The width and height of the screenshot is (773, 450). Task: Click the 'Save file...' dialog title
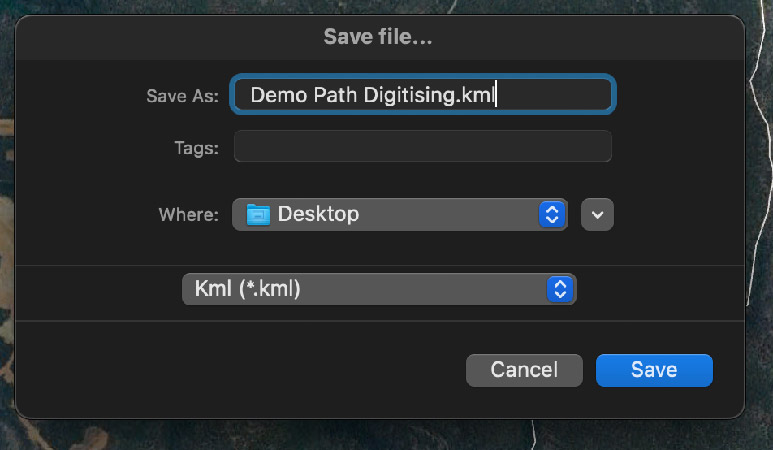378,37
